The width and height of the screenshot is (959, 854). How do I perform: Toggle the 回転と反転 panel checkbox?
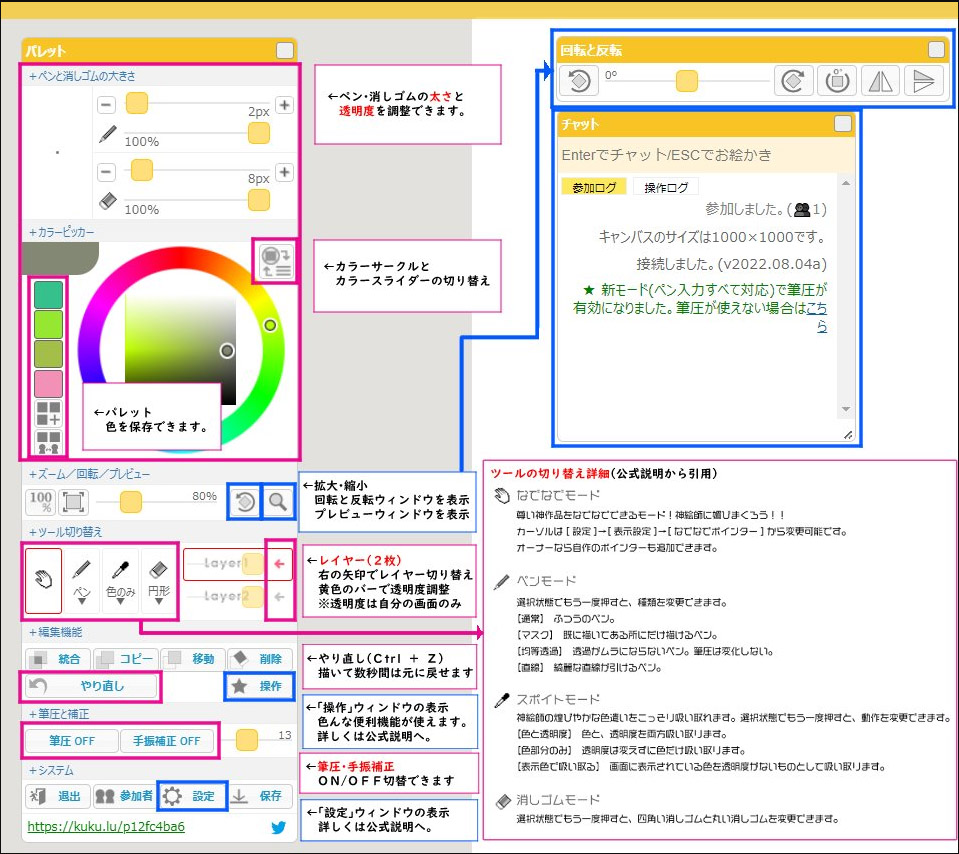point(936,50)
